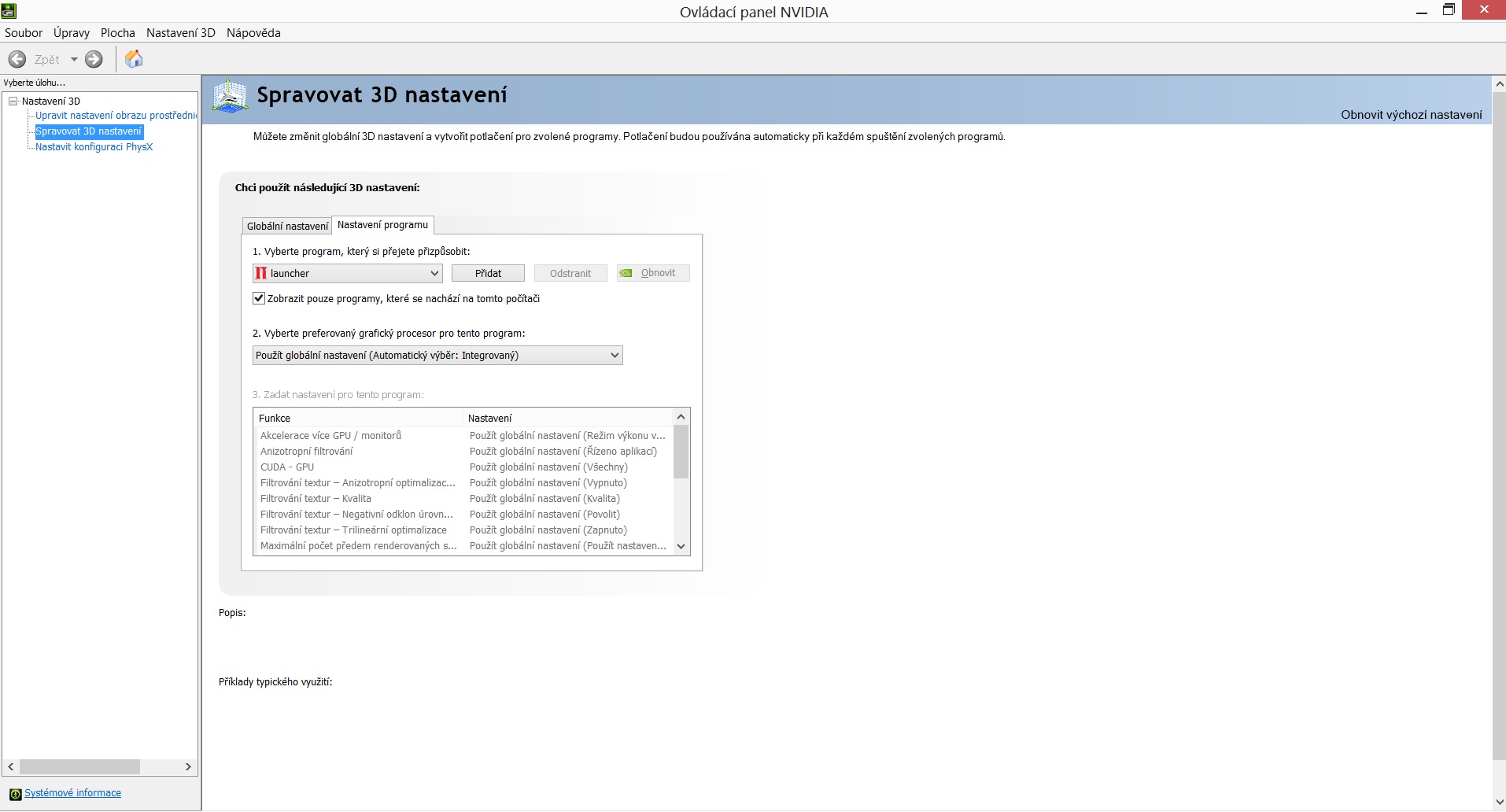This screenshot has width=1506, height=812.
Task: Select Nastavit konfiguraci PhysX tree item
Action: click(94, 147)
